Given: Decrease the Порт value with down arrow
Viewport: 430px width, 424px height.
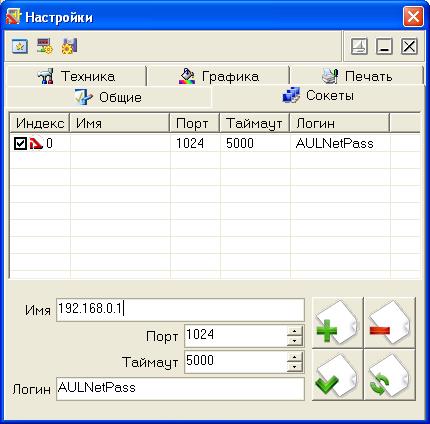Looking at the screenshot, I should click(294, 341).
